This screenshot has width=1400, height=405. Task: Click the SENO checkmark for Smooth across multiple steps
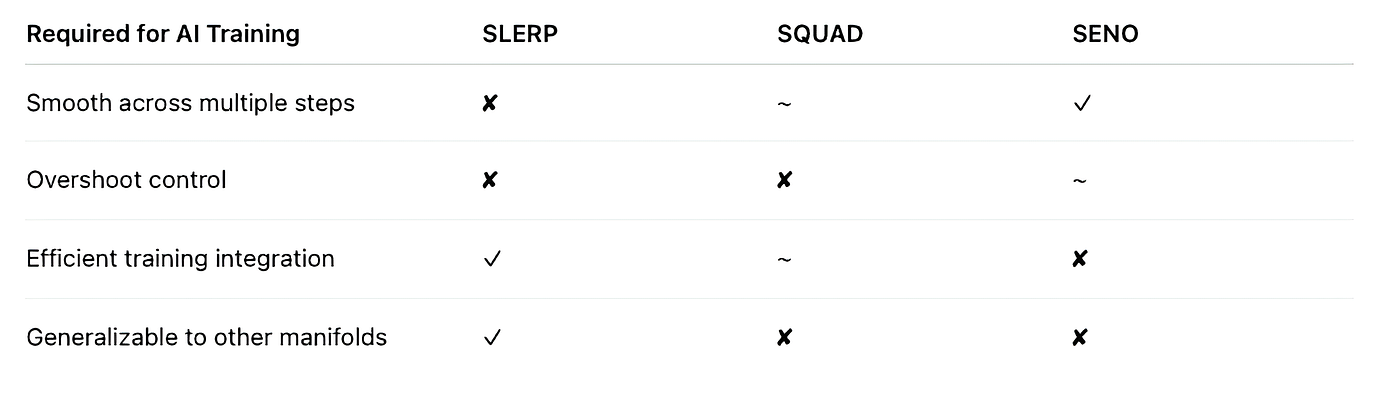pos(1081,103)
